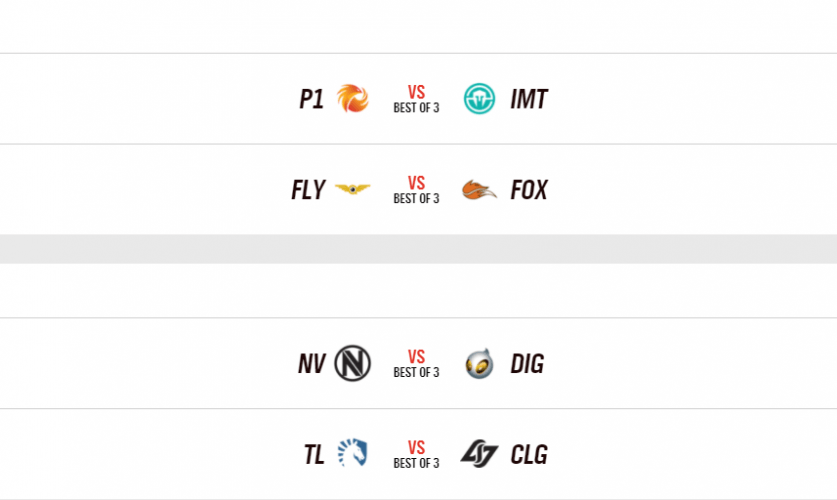The width and height of the screenshot is (837, 500).
Task: Open FLY vs FOX match details
Action: [416, 190]
